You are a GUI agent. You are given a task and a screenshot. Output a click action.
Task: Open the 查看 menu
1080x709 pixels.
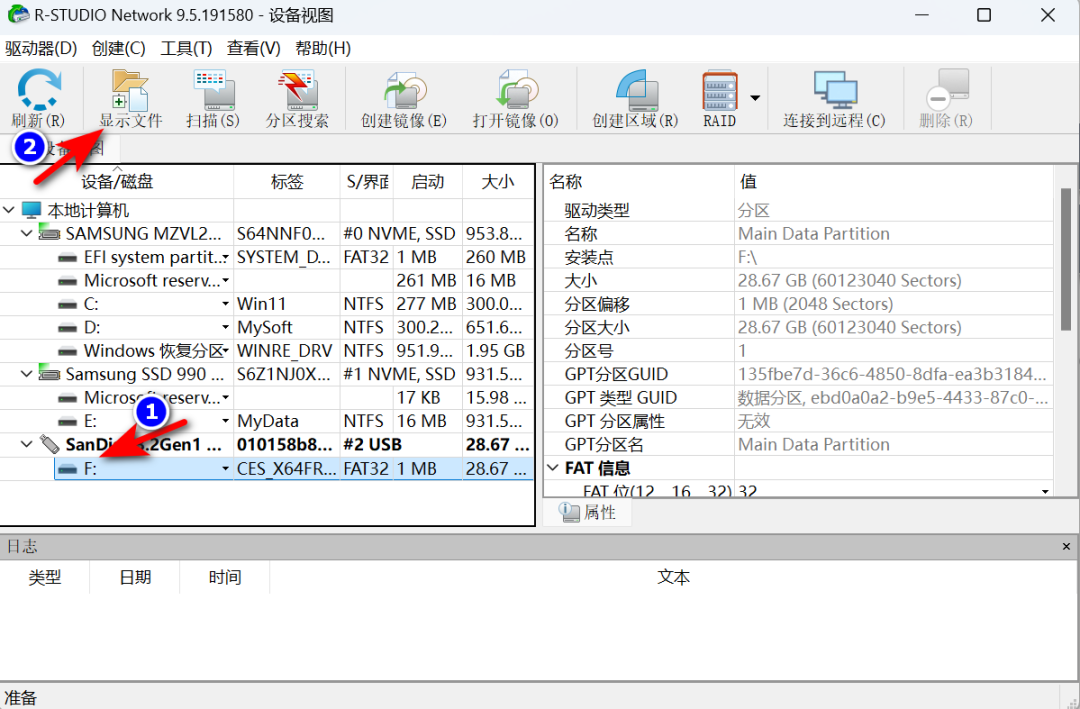click(255, 47)
